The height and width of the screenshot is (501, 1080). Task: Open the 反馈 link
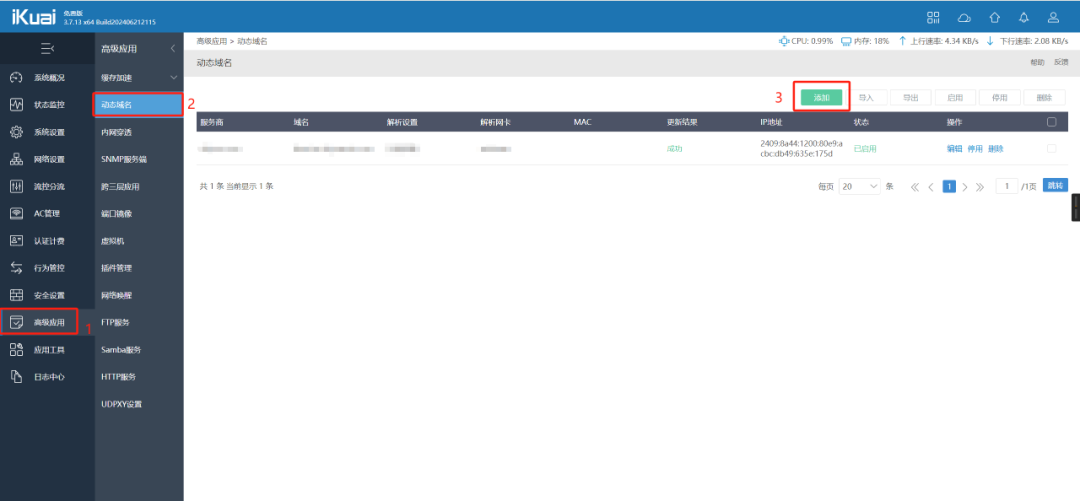pyautogui.click(x=1061, y=63)
